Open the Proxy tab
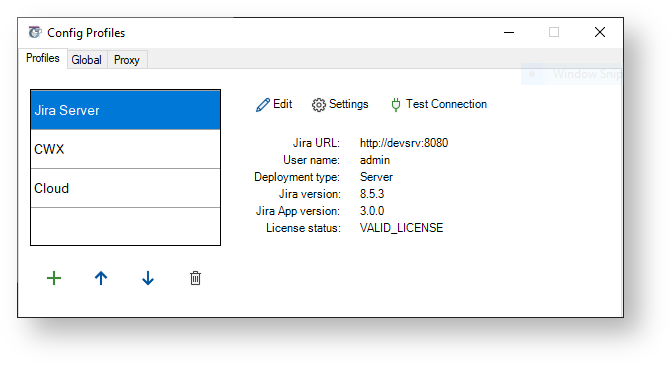 pos(127,60)
